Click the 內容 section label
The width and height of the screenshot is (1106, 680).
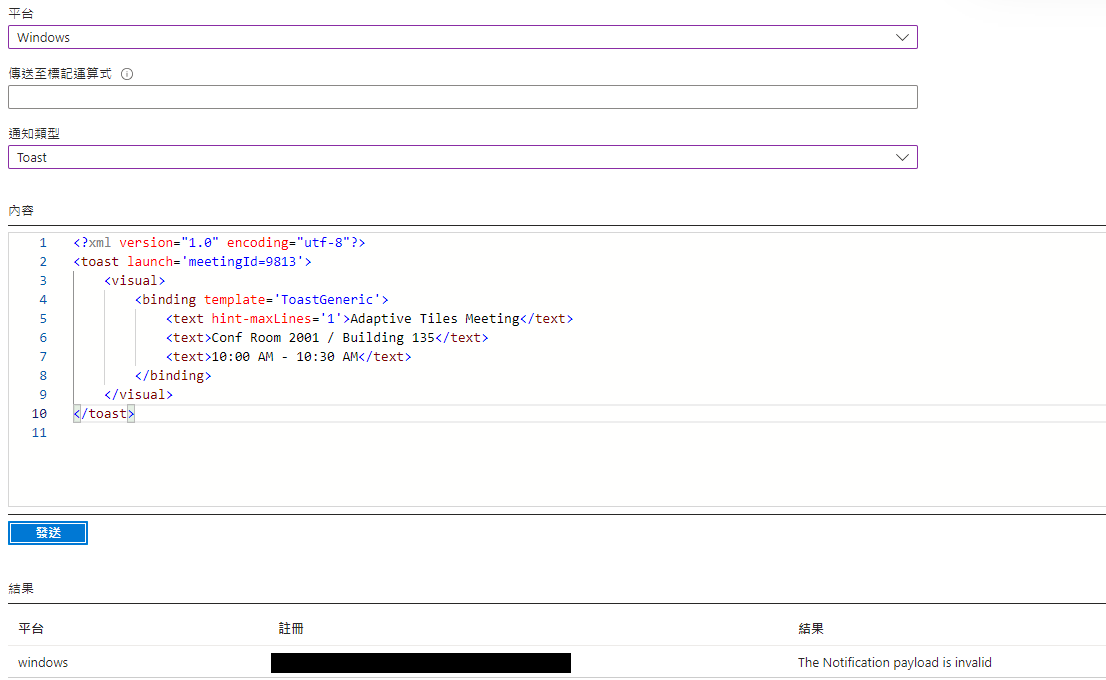[x=21, y=211]
